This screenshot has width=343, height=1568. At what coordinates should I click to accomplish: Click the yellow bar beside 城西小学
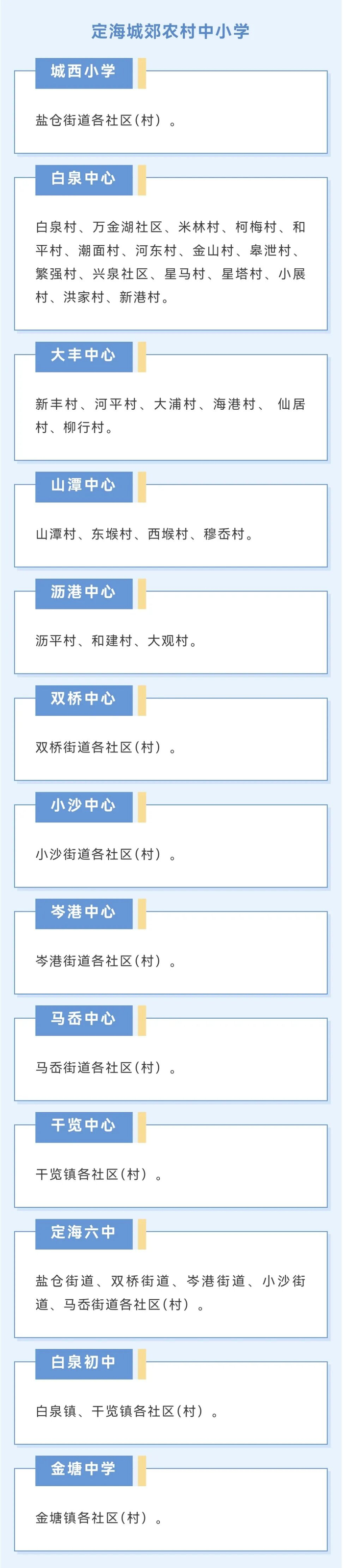[x=142, y=73]
